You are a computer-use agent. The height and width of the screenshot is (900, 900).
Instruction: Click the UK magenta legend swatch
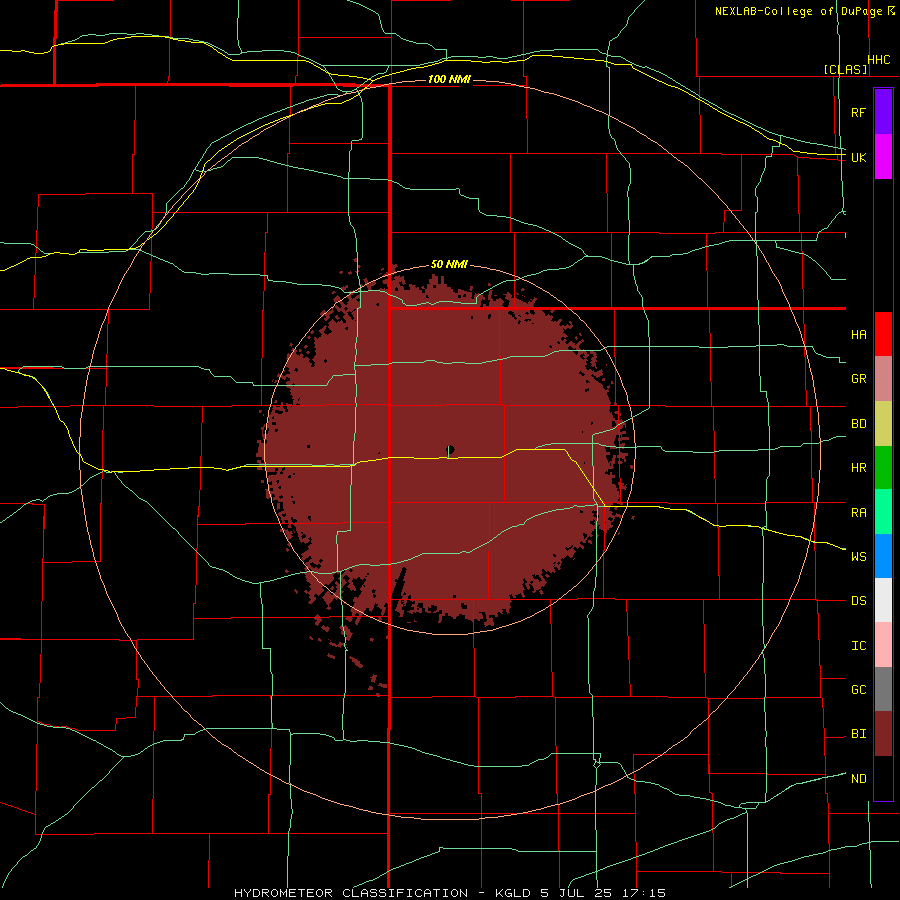(883, 157)
